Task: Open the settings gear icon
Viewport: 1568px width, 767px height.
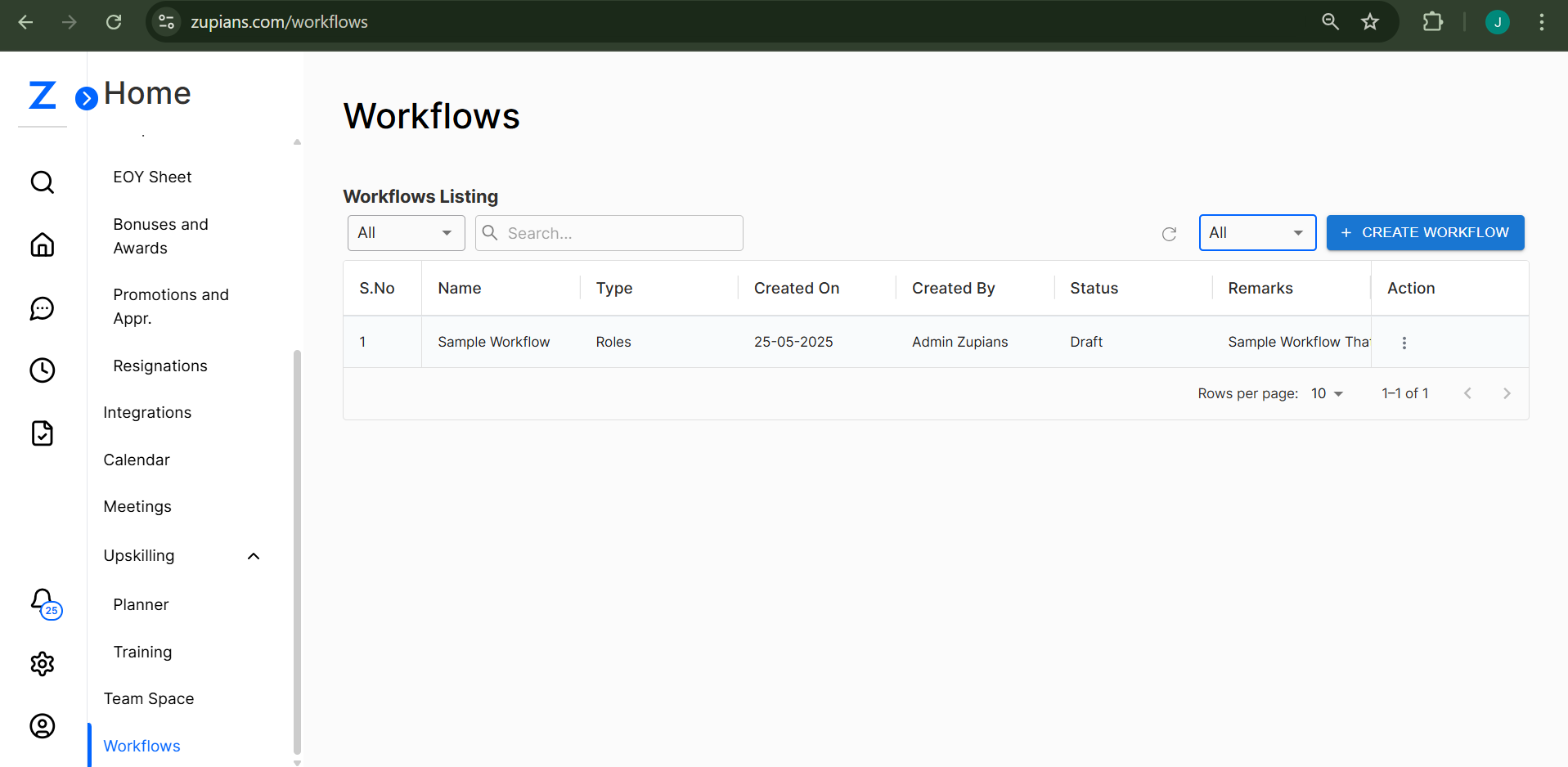Action: point(42,663)
